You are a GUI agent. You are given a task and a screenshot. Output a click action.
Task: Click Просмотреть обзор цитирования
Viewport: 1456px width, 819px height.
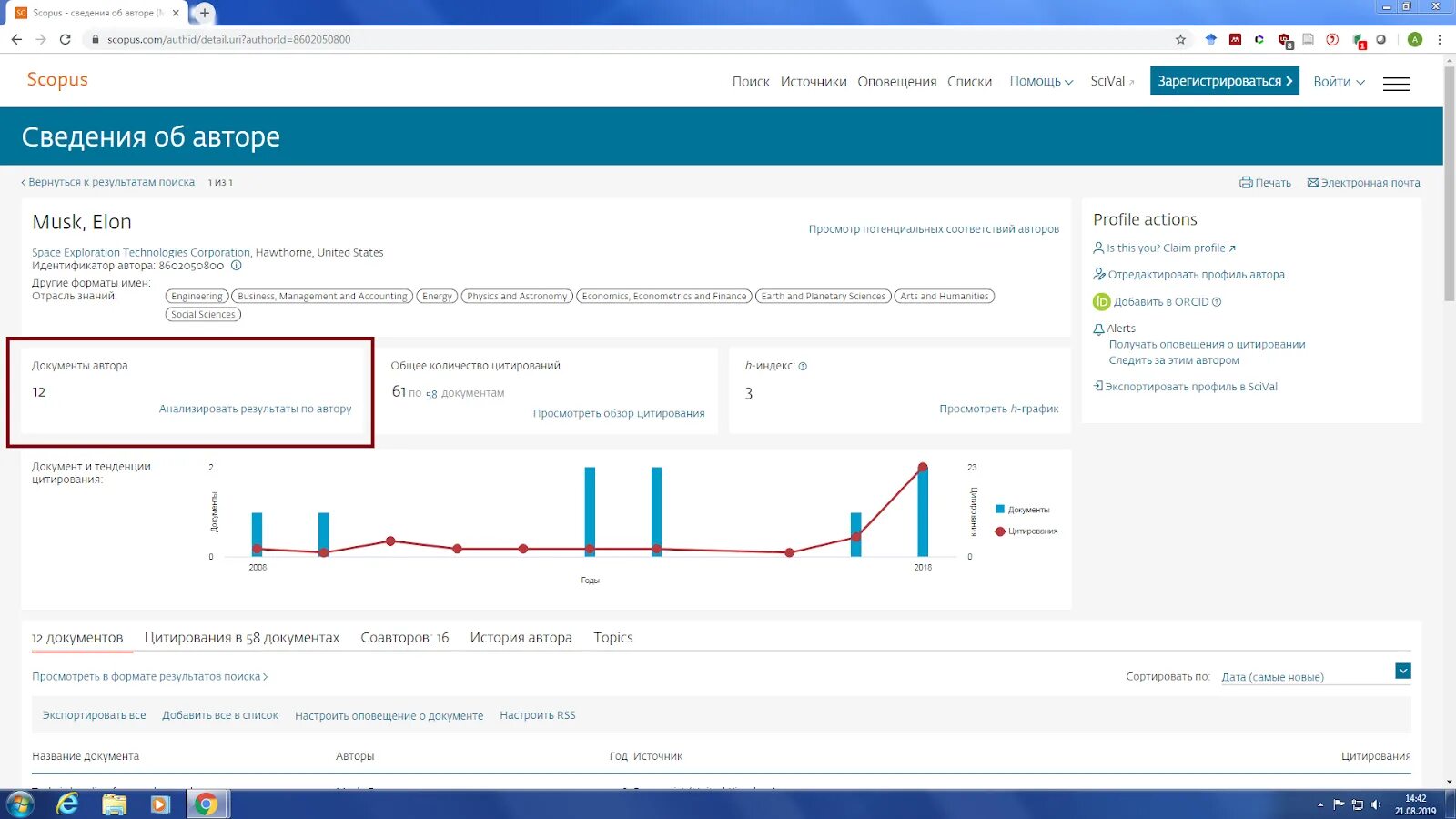[x=619, y=413]
